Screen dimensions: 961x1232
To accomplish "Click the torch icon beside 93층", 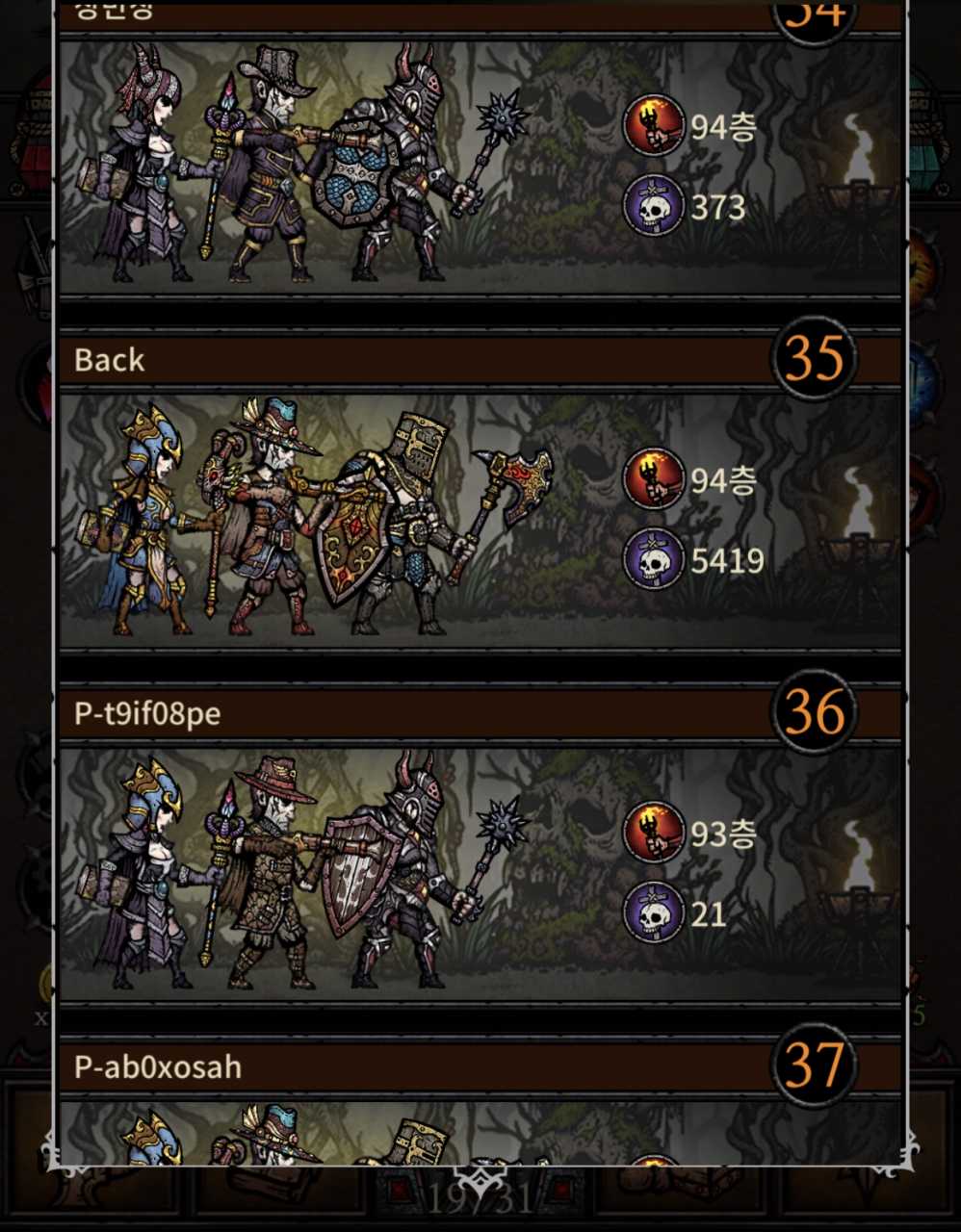I will (x=654, y=833).
